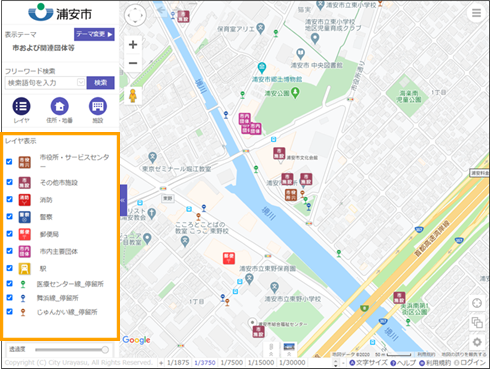This screenshot has width=490, height=369.
Task: Select the 1/7500 scale option
Action: 231,363
